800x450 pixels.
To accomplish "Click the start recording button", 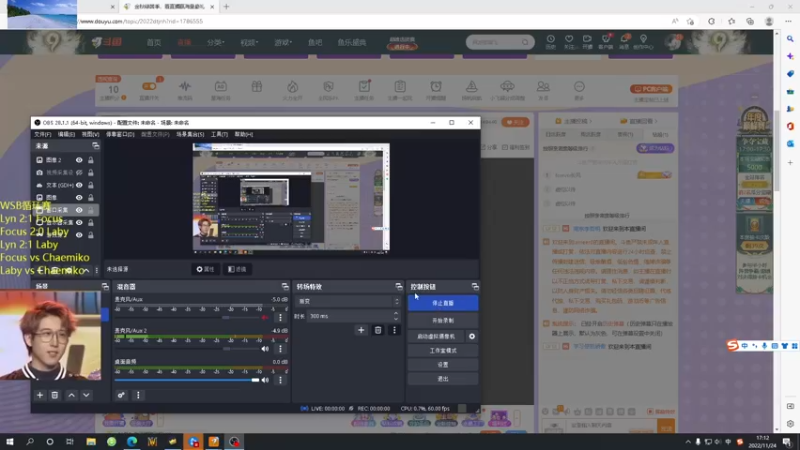I will [443, 320].
